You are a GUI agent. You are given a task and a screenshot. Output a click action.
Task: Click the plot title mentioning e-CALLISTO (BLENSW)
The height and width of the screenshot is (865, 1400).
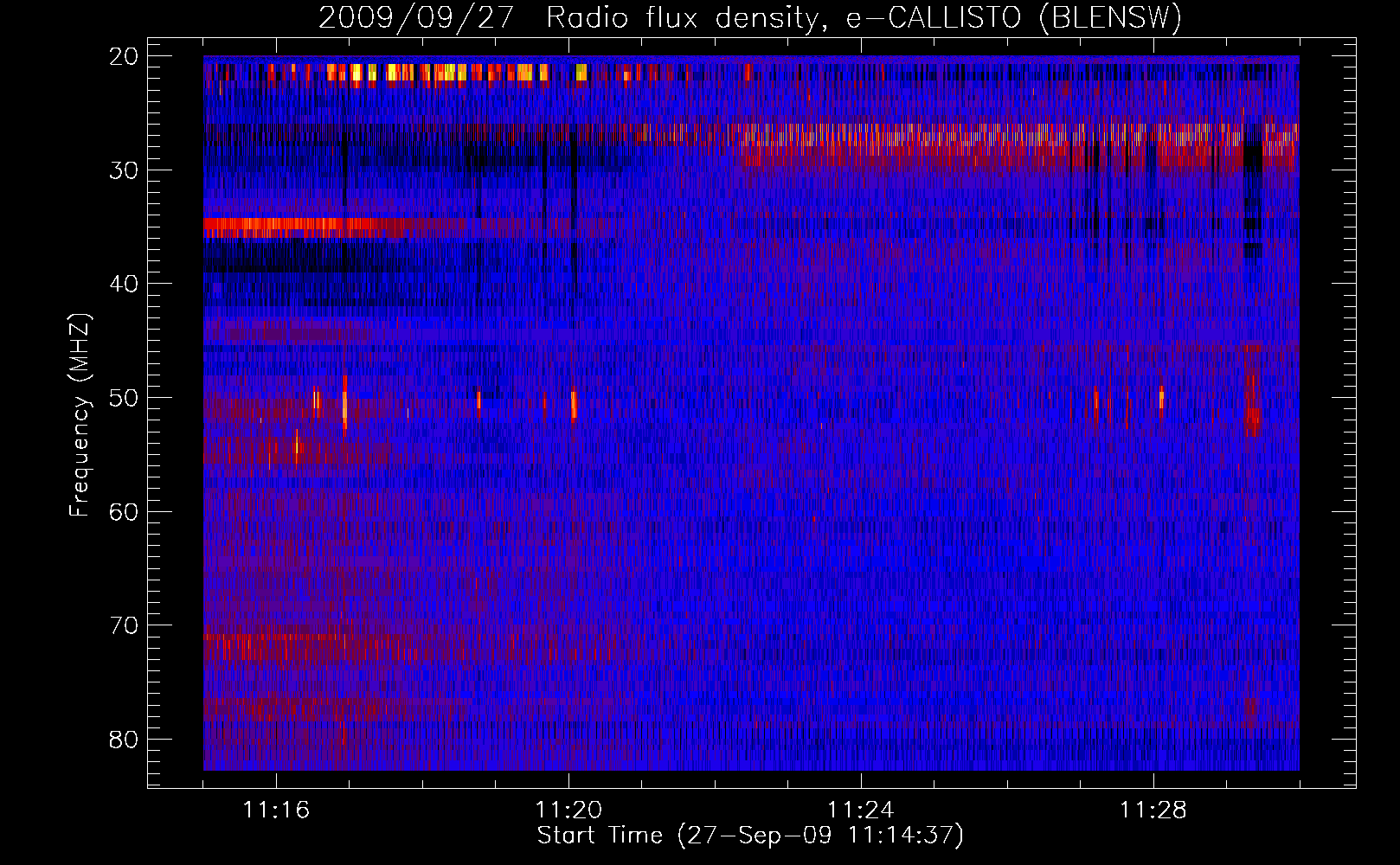750,18
